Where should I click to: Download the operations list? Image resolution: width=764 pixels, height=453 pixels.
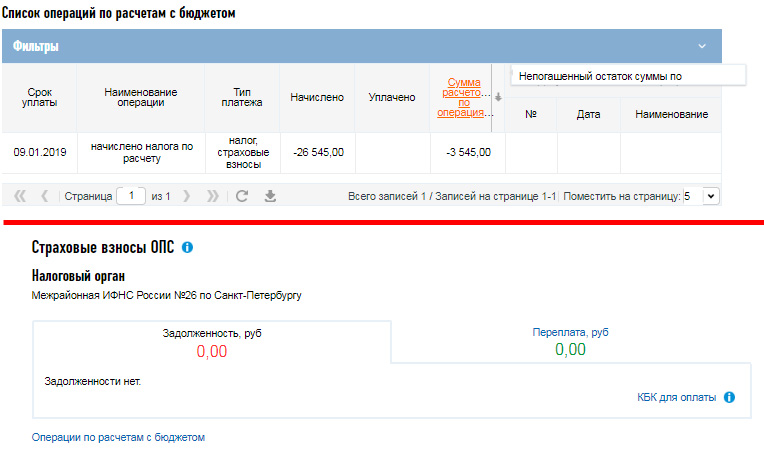(x=270, y=196)
